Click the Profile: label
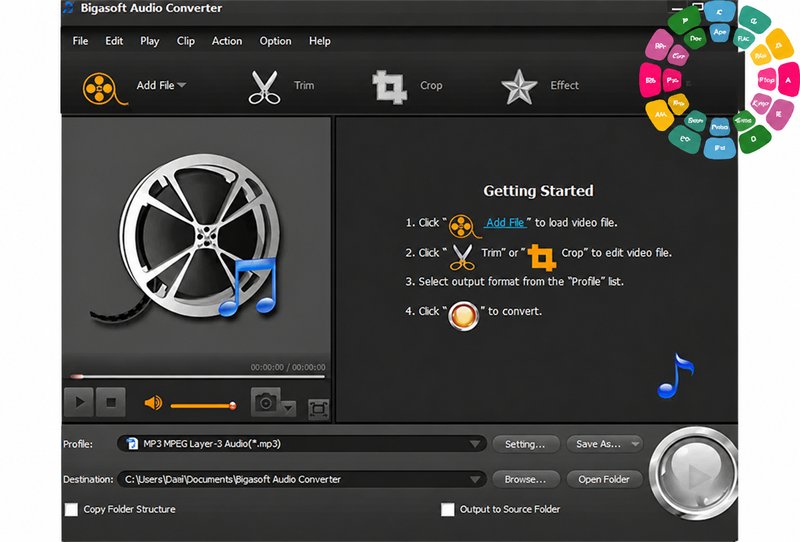The image size is (800, 542). (x=78, y=444)
